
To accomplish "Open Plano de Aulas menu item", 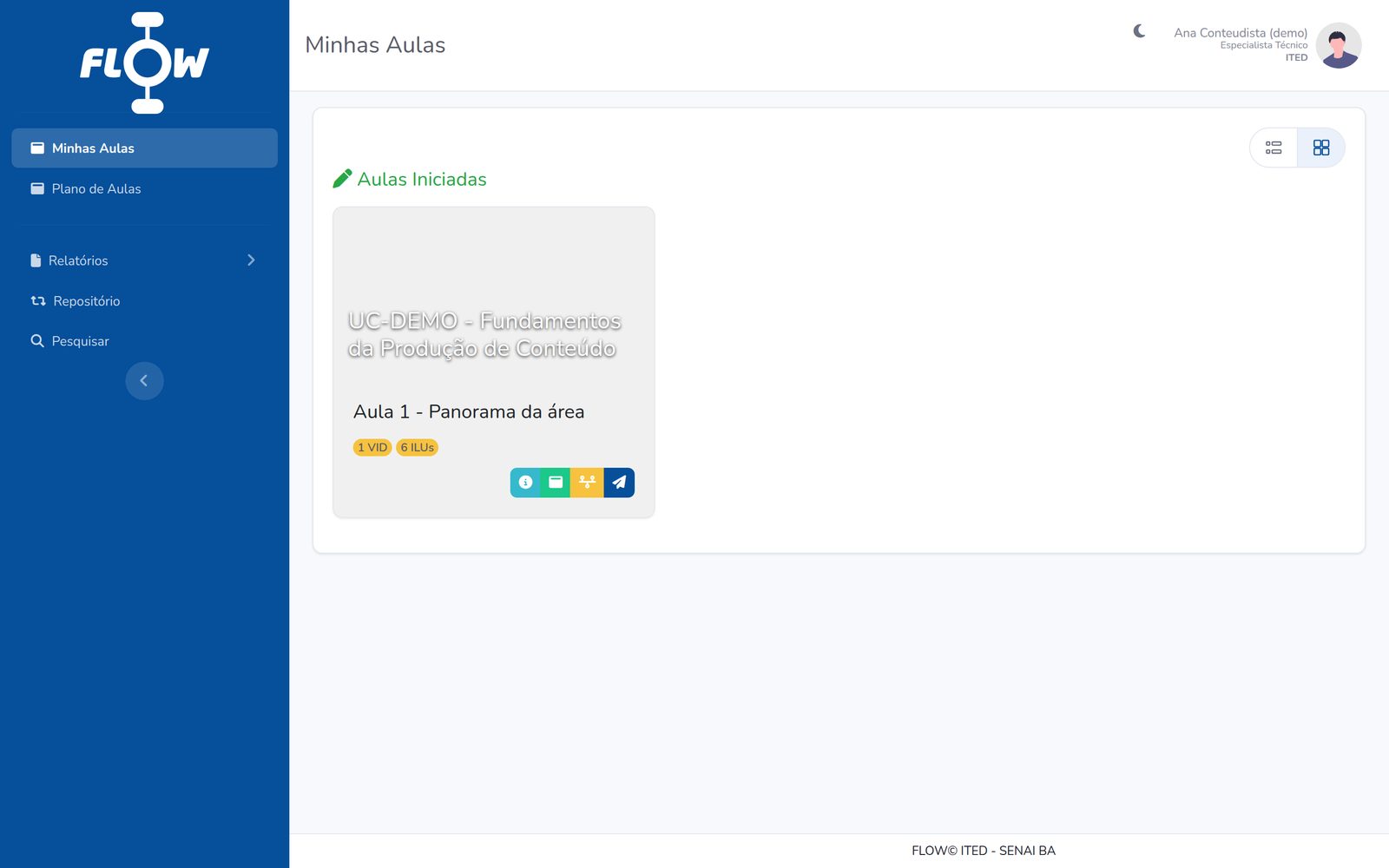I will pyautogui.click(x=144, y=188).
